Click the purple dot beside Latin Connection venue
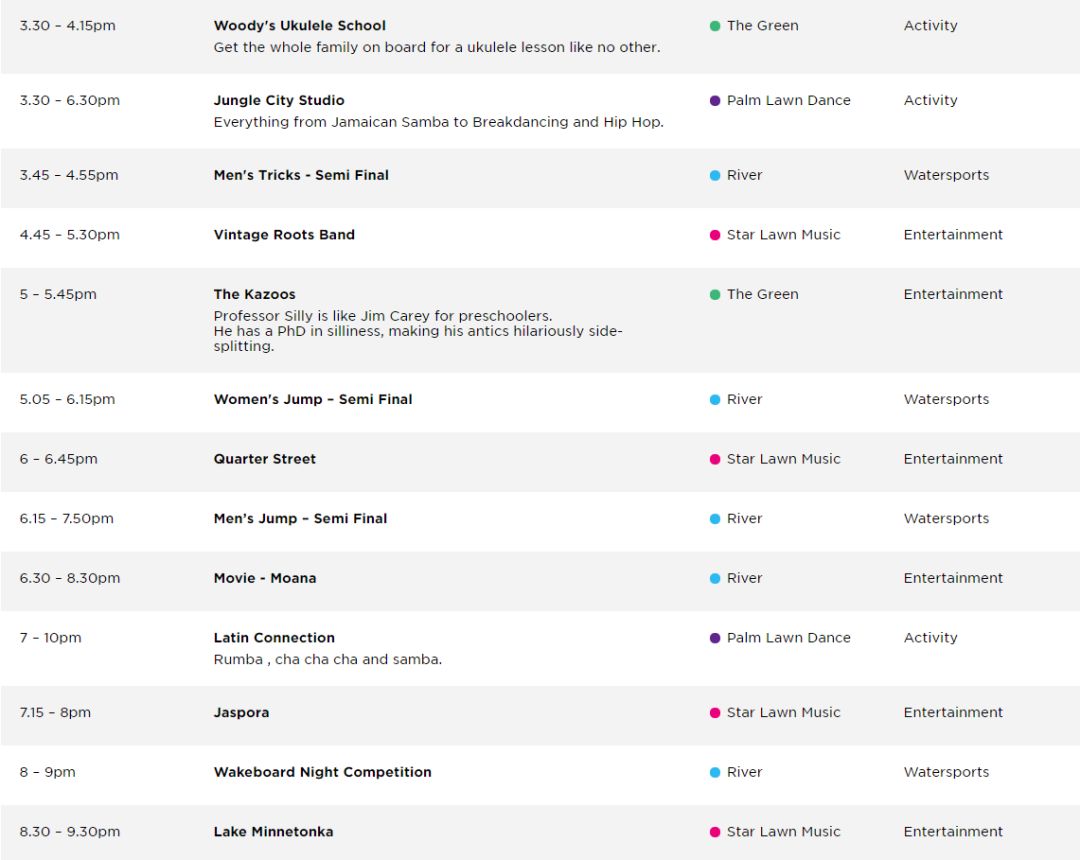 coord(715,638)
